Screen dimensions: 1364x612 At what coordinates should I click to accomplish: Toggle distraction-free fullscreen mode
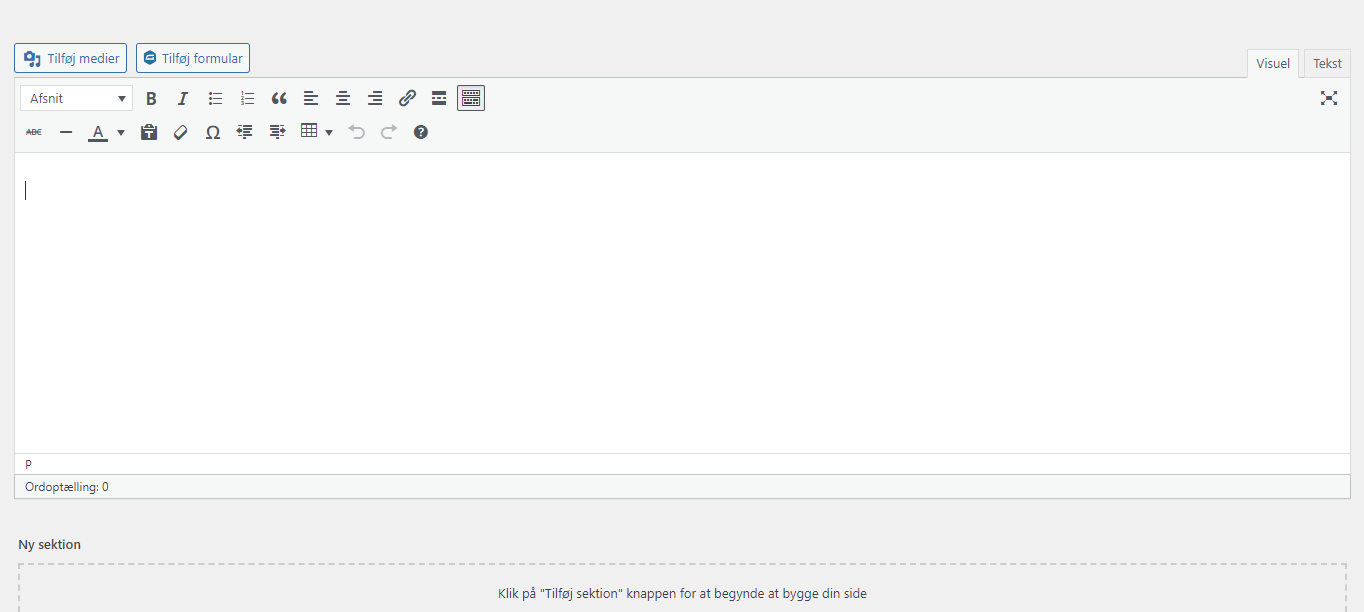coord(1328,98)
